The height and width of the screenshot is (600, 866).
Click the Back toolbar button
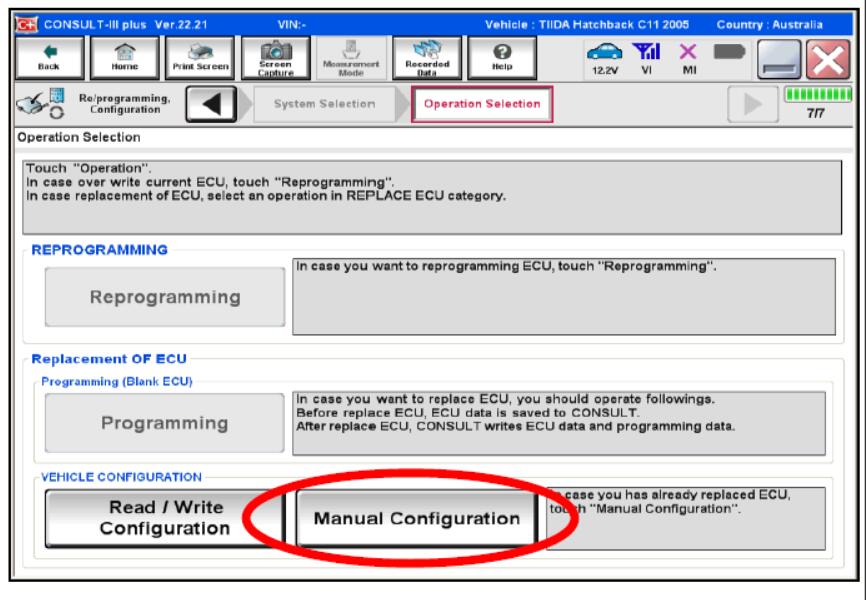coord(49,58)
